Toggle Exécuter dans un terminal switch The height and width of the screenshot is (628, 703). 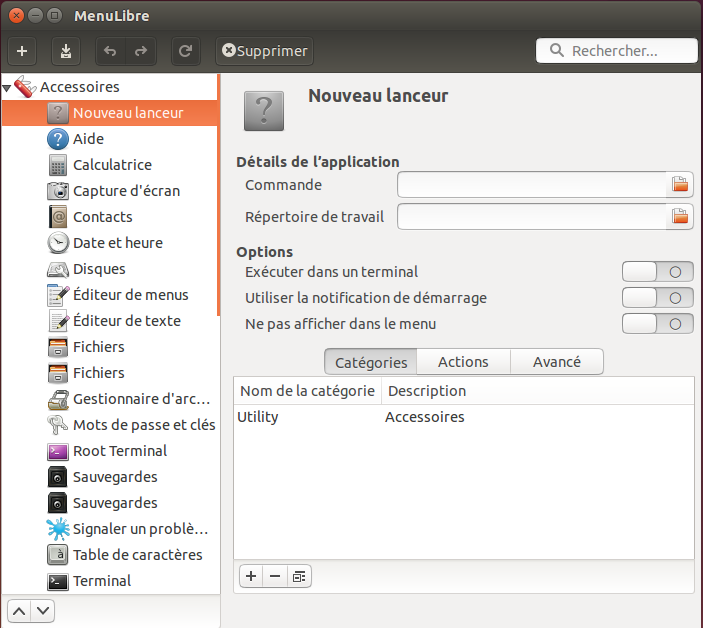(658, 272)
